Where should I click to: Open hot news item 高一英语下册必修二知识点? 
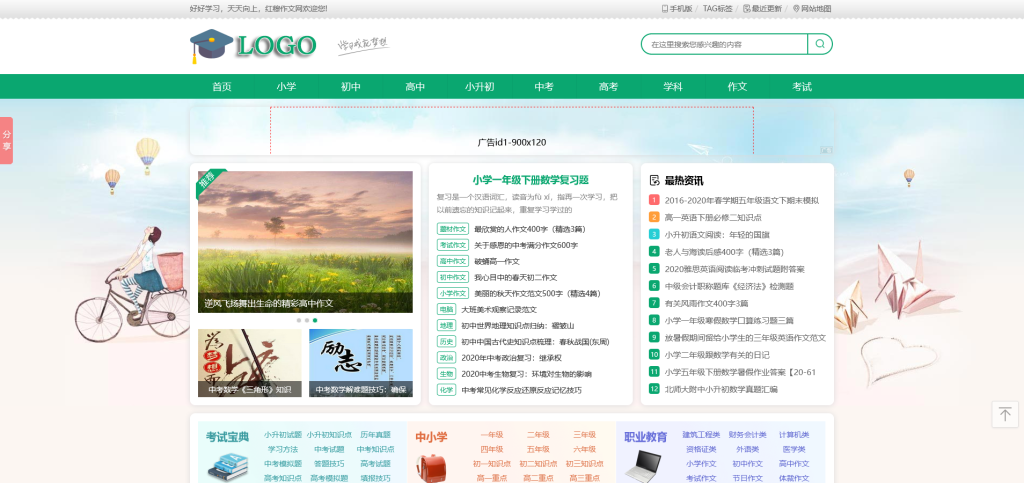pos(713,217)
